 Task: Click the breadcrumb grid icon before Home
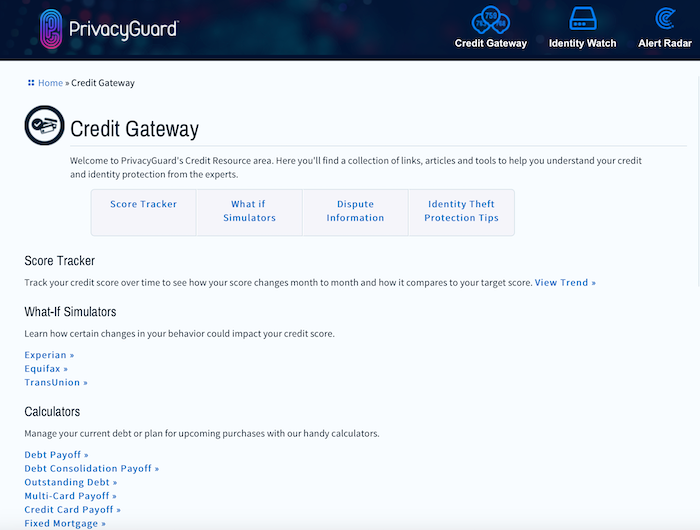(x=31, y=83)
